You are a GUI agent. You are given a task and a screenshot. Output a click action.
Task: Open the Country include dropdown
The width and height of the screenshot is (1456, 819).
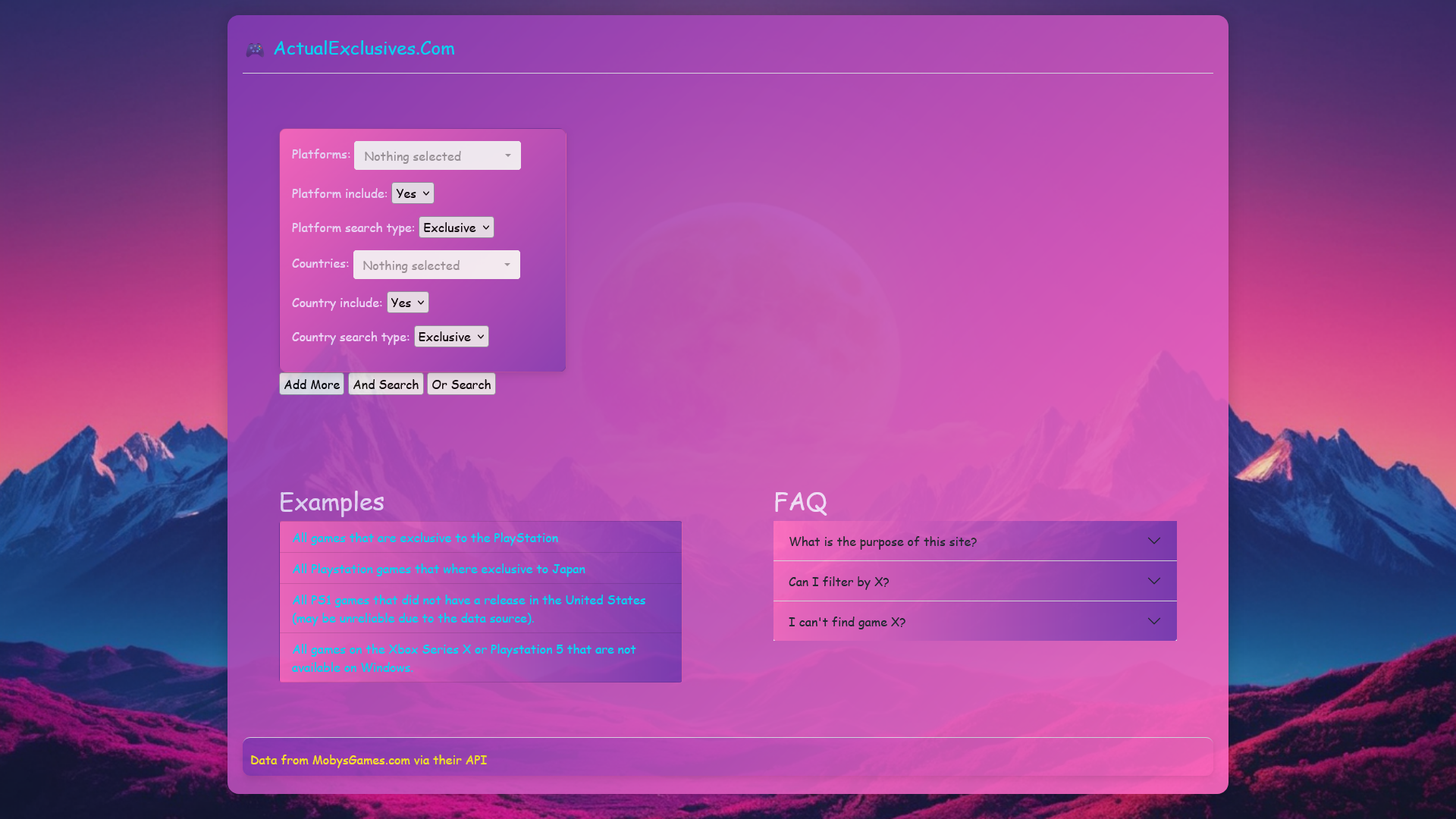click(x=407, y=302)
